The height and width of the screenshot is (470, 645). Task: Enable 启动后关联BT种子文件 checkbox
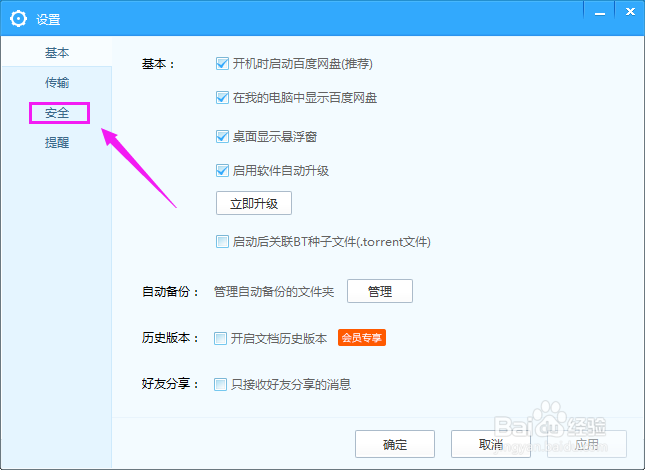click(222, 242)
